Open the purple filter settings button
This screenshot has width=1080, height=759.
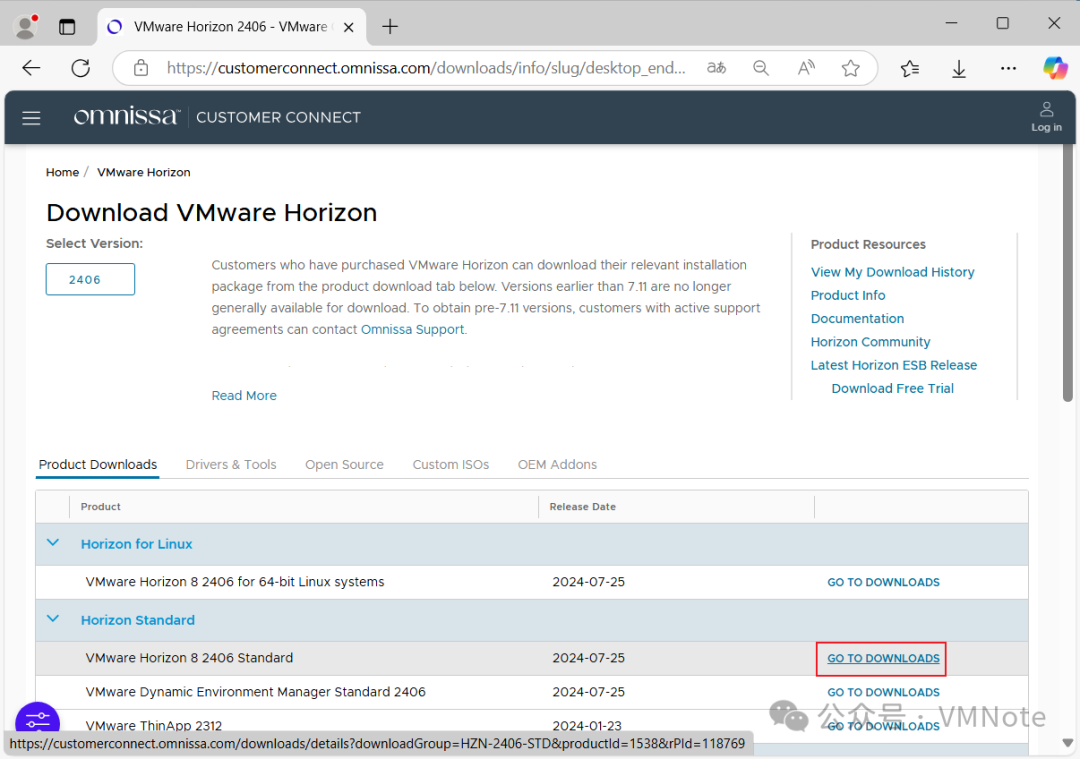[x=37, y=719]
